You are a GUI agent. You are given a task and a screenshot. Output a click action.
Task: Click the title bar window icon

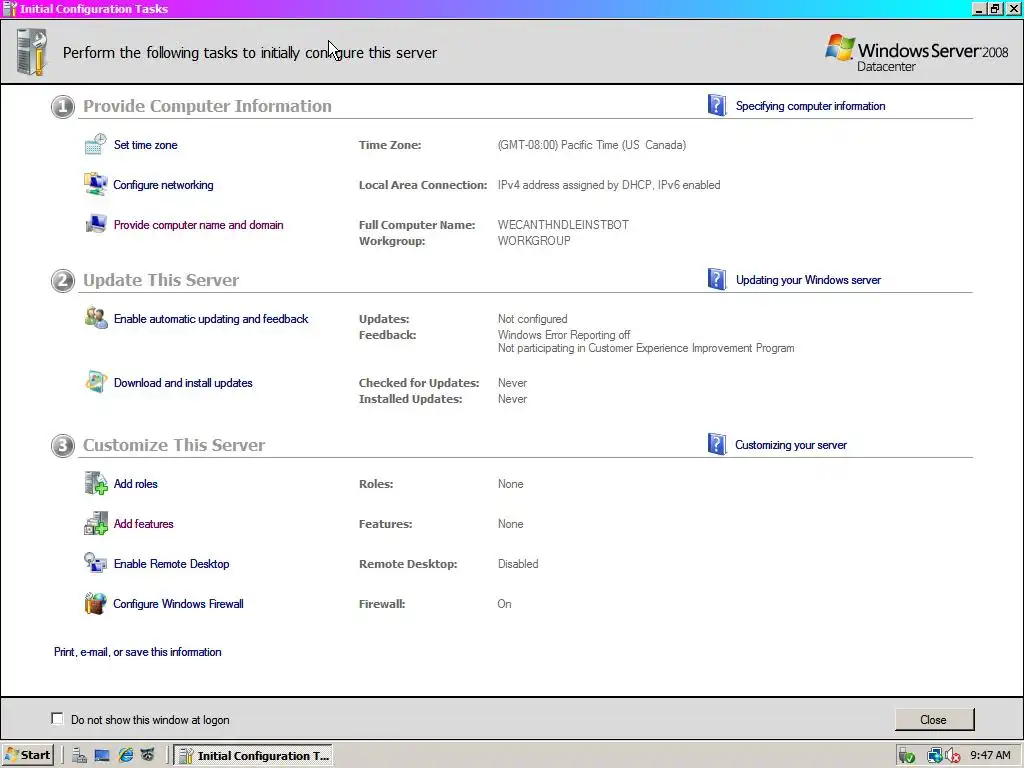[x=10, y=8]
